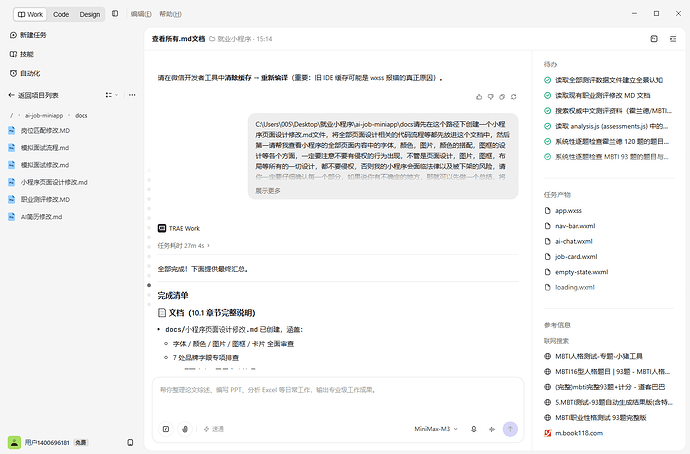Click the thumbs-down icon on the reply
The height and width of the screenshot is (454, 690).
coord(491,97)
